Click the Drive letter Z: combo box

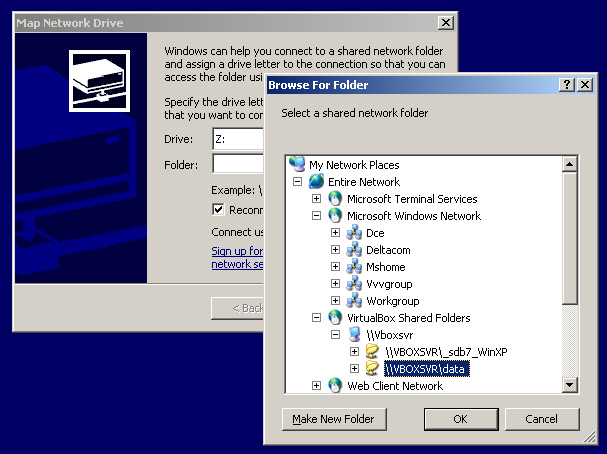[x=238, y=139]
